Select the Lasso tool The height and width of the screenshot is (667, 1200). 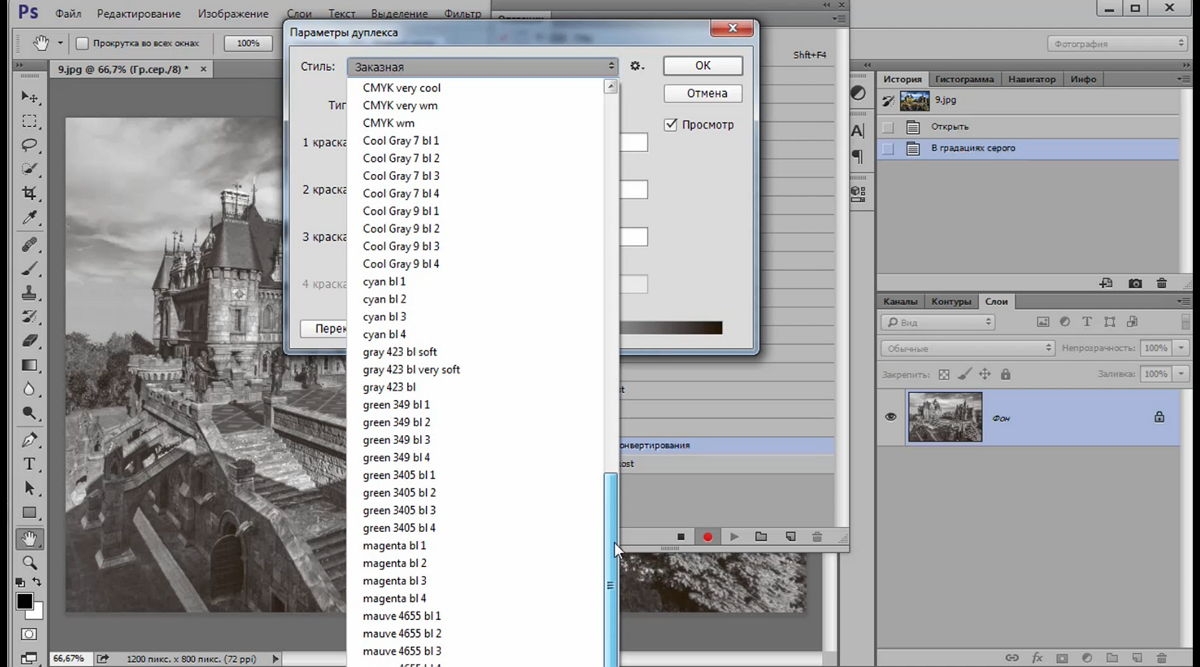(x=30, y=145)
